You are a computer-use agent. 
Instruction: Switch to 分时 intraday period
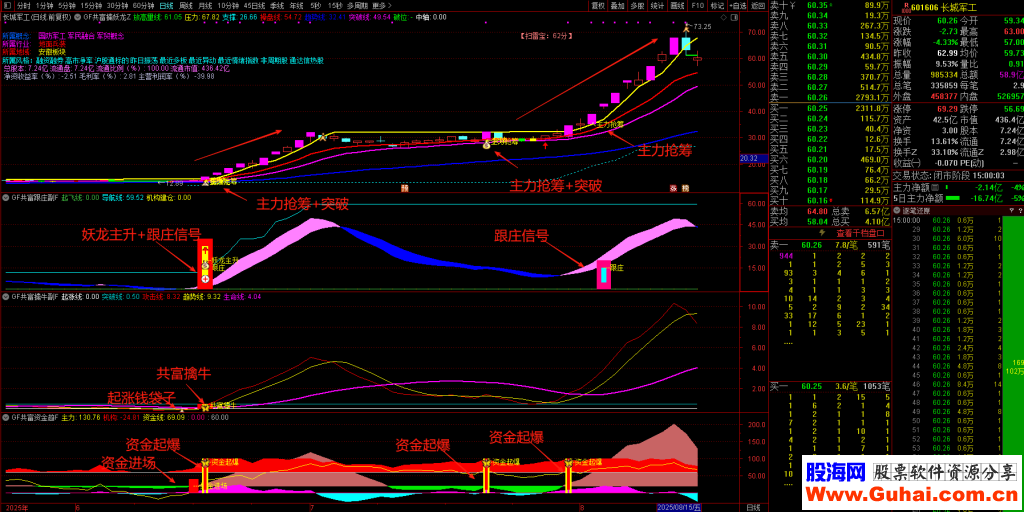click(24, 5)
